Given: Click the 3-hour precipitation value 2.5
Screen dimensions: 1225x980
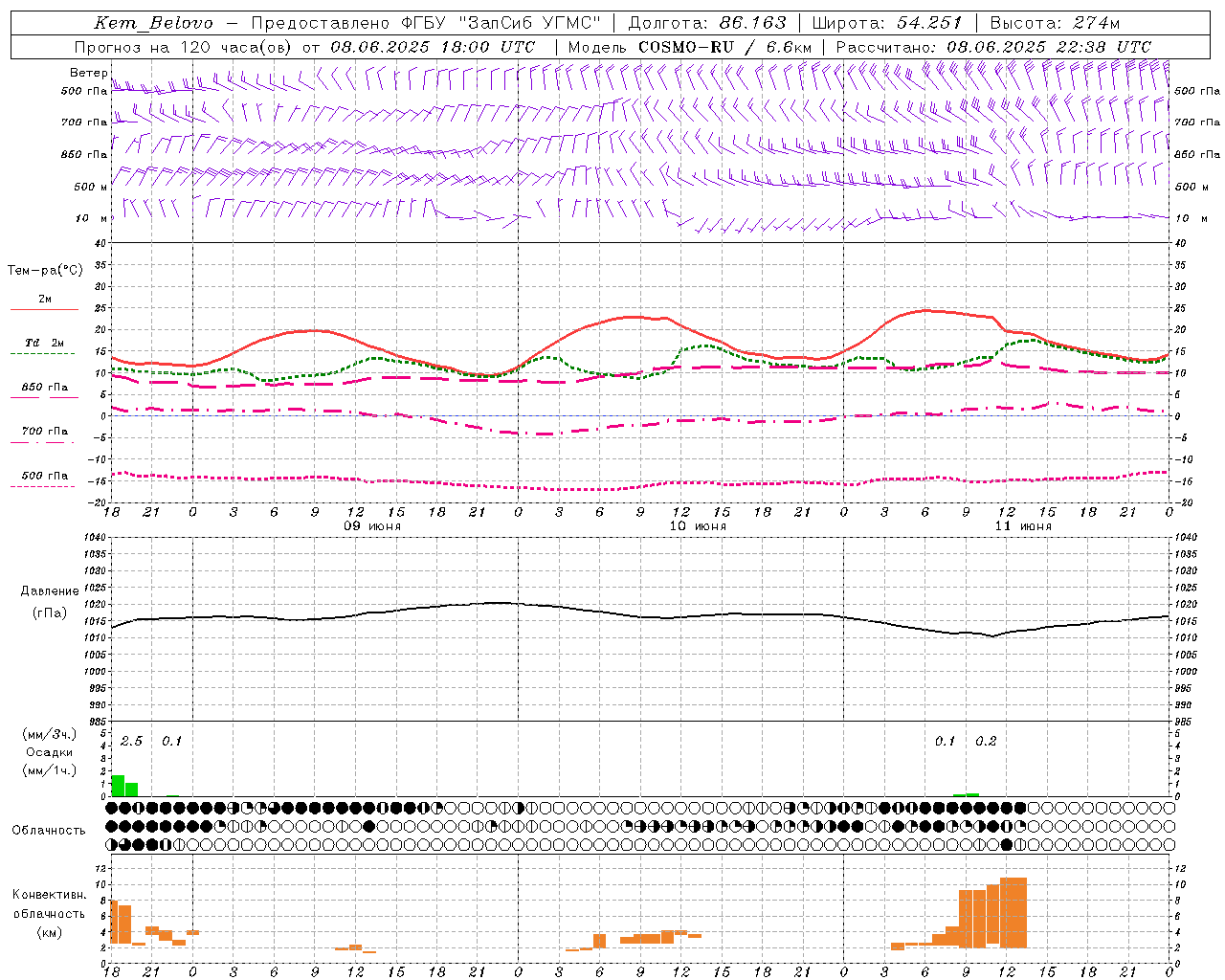Looking at the screenshot, I should click(x=131, y=742).
